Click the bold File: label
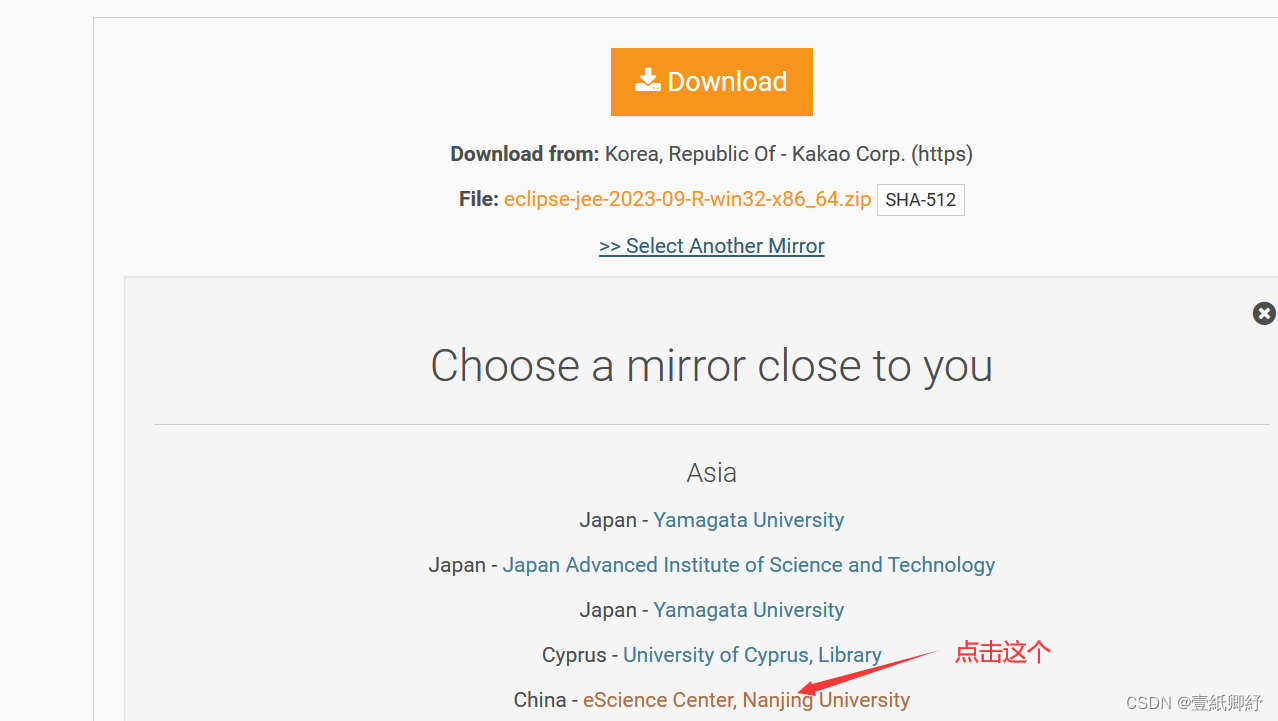1278x721 pixels. click(x=478, y=199)
